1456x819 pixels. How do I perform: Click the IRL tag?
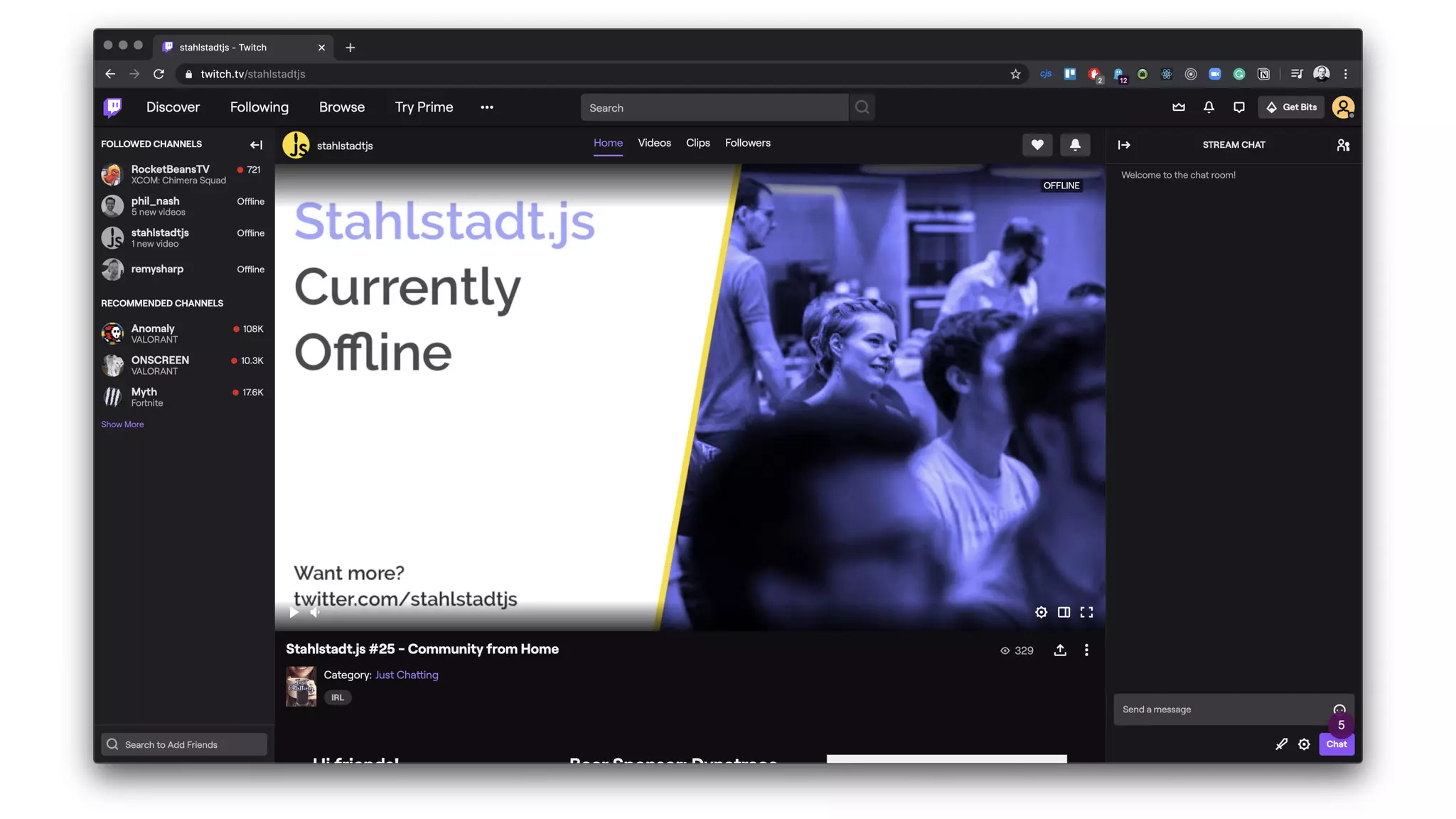click(x=338, y=697)
